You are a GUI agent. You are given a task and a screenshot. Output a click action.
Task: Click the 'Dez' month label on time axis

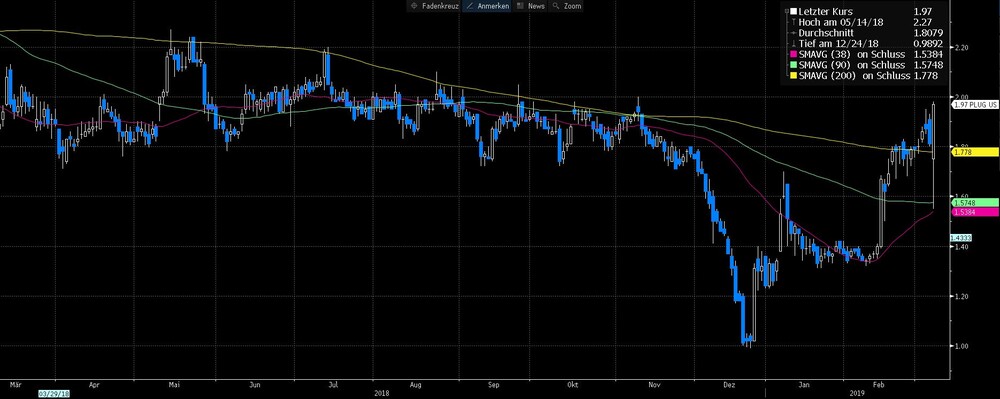tap(731, 385)
